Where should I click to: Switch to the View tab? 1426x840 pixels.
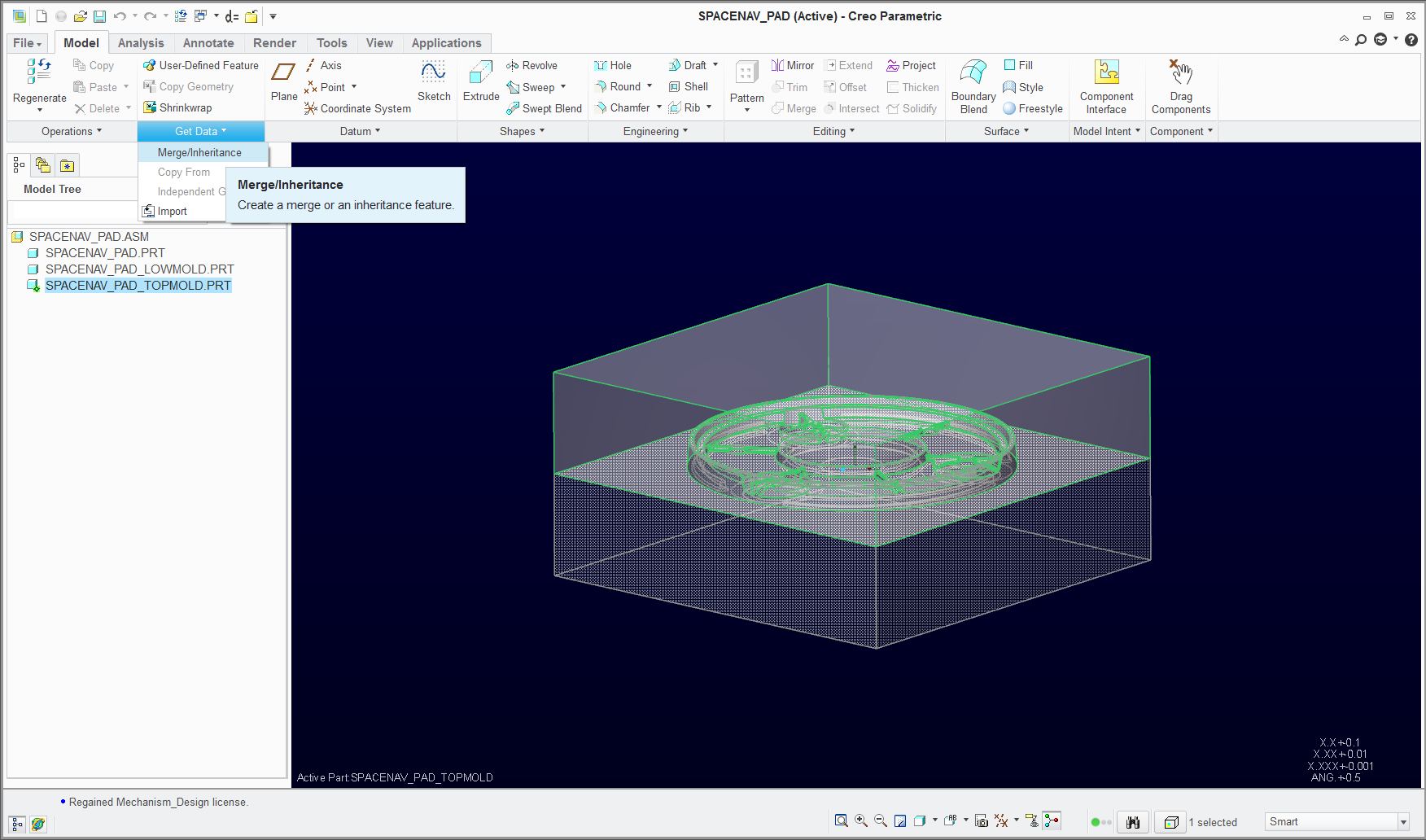tap(379, 43)
